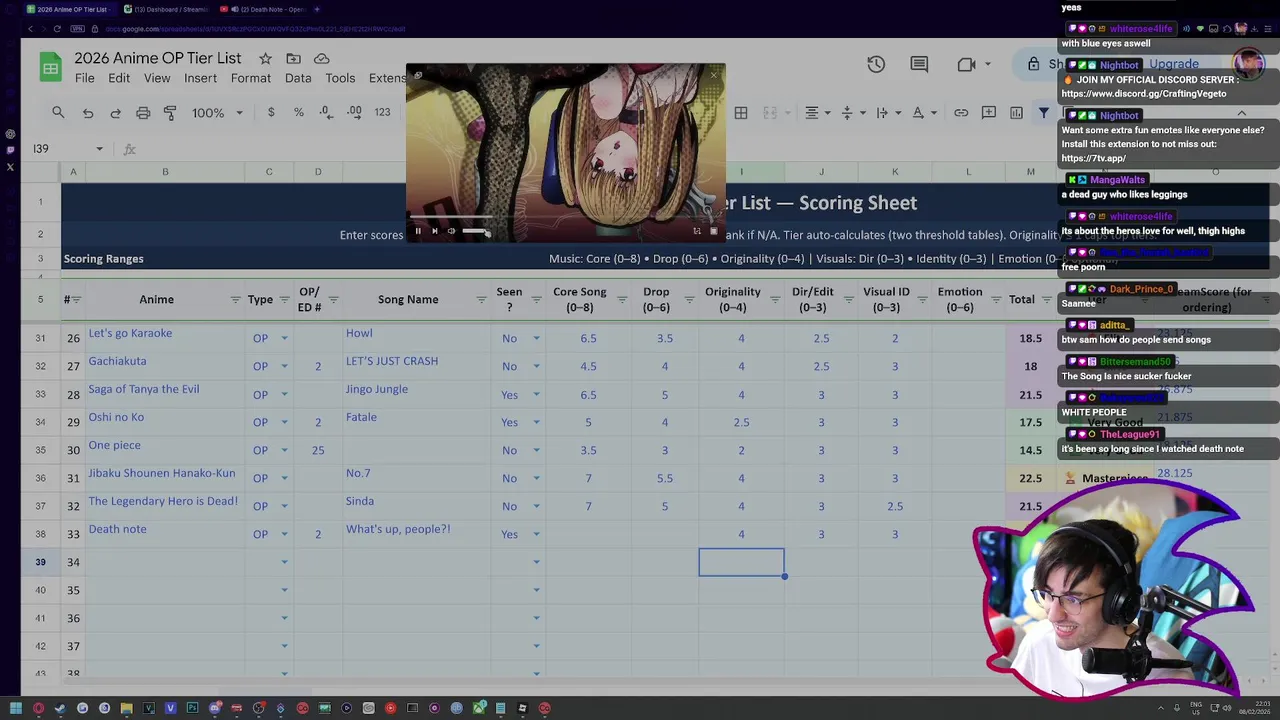Toggle the active filter funnel button
This screenshot has height=720, width=1280.
coord(1043,113)
